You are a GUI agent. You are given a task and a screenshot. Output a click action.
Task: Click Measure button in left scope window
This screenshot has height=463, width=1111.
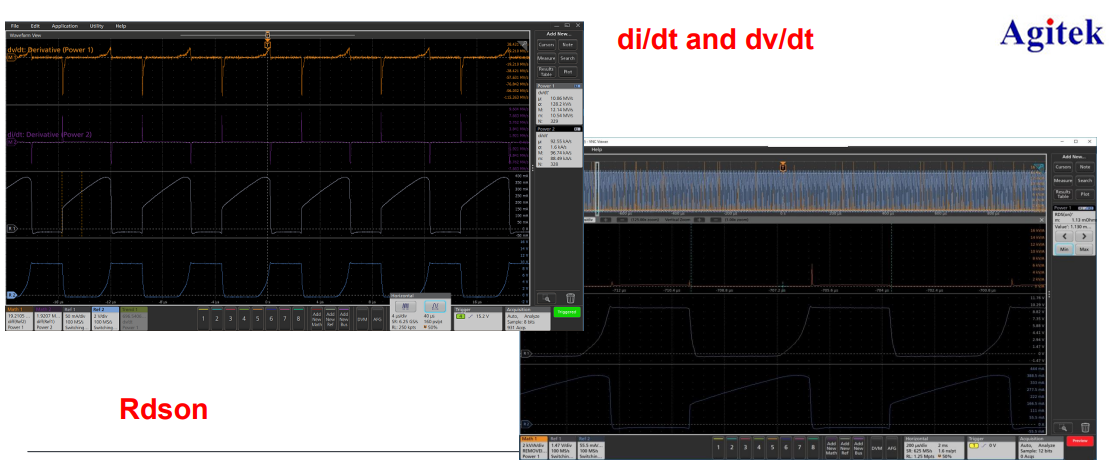tap(546, 58)
